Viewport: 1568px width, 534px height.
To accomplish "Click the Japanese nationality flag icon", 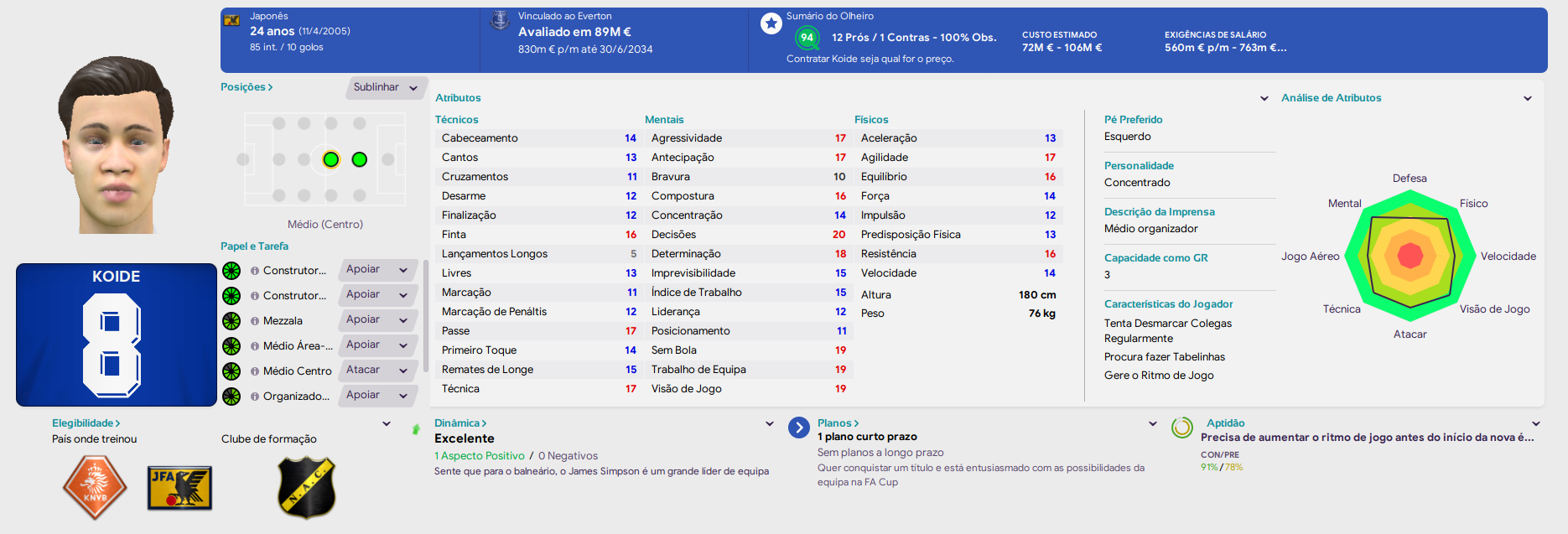I will (232, 20).
